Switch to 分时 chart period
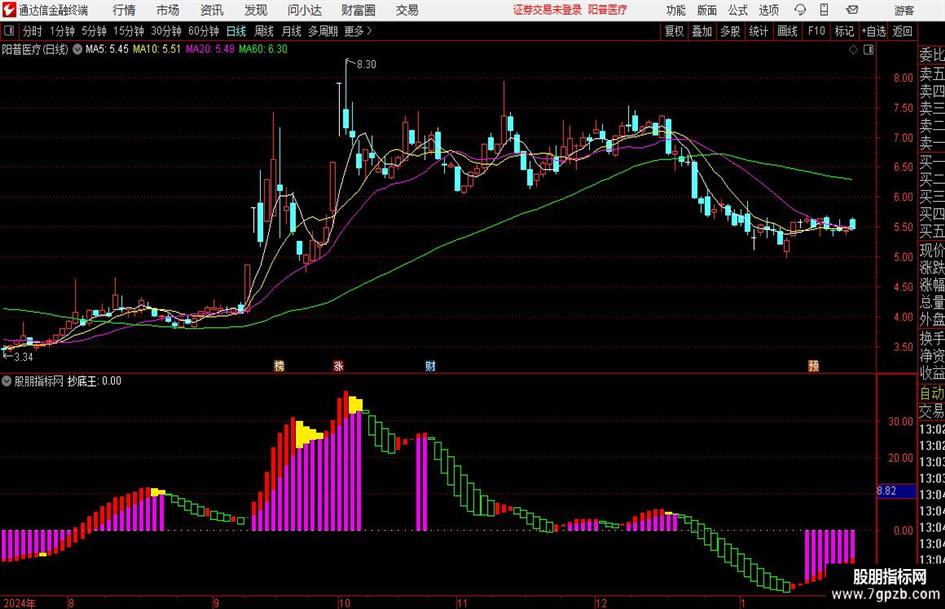This screenshot has width=945, height=609. pyautogui.click(x=33, y=31)
